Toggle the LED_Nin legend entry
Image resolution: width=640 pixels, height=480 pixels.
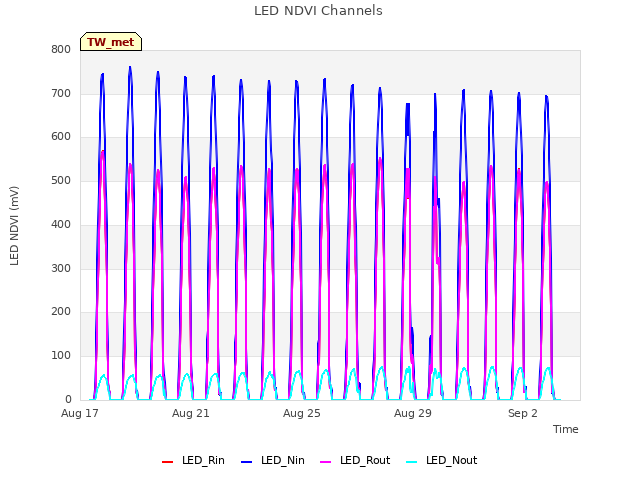[x=273, y=461]
